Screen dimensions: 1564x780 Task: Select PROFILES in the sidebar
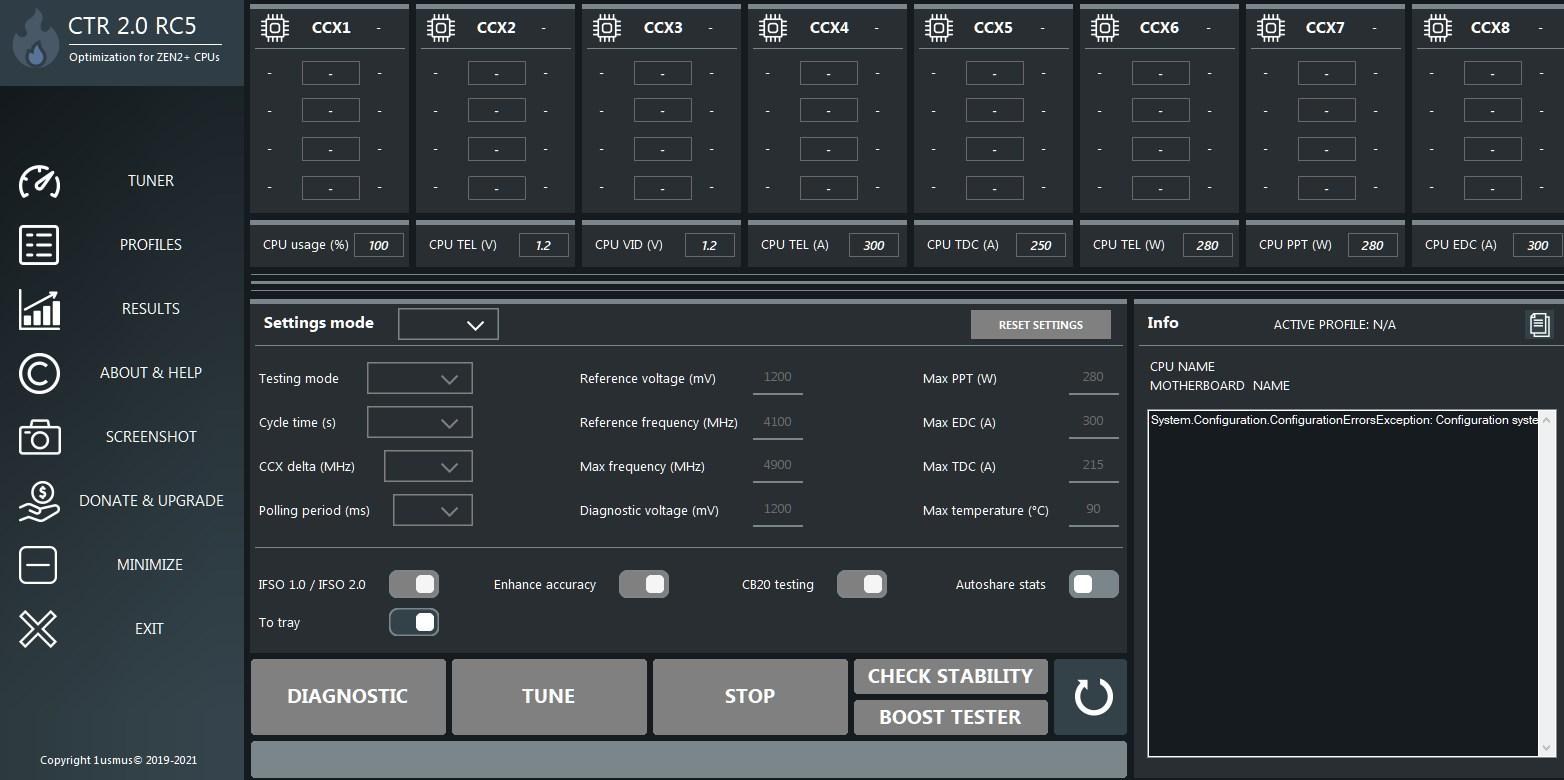point(37,245)
